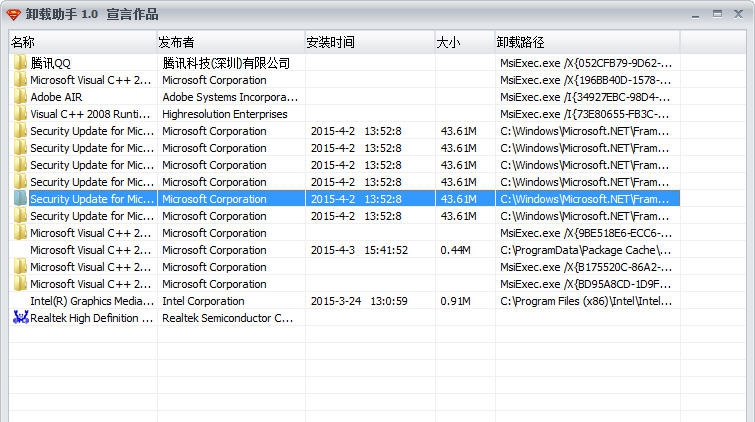Image resolution: width=755 pixels, height=422 pixels.
Task: Click path C:\Program Files (x86)\Intel\Intel...
Action: [586, 301]
